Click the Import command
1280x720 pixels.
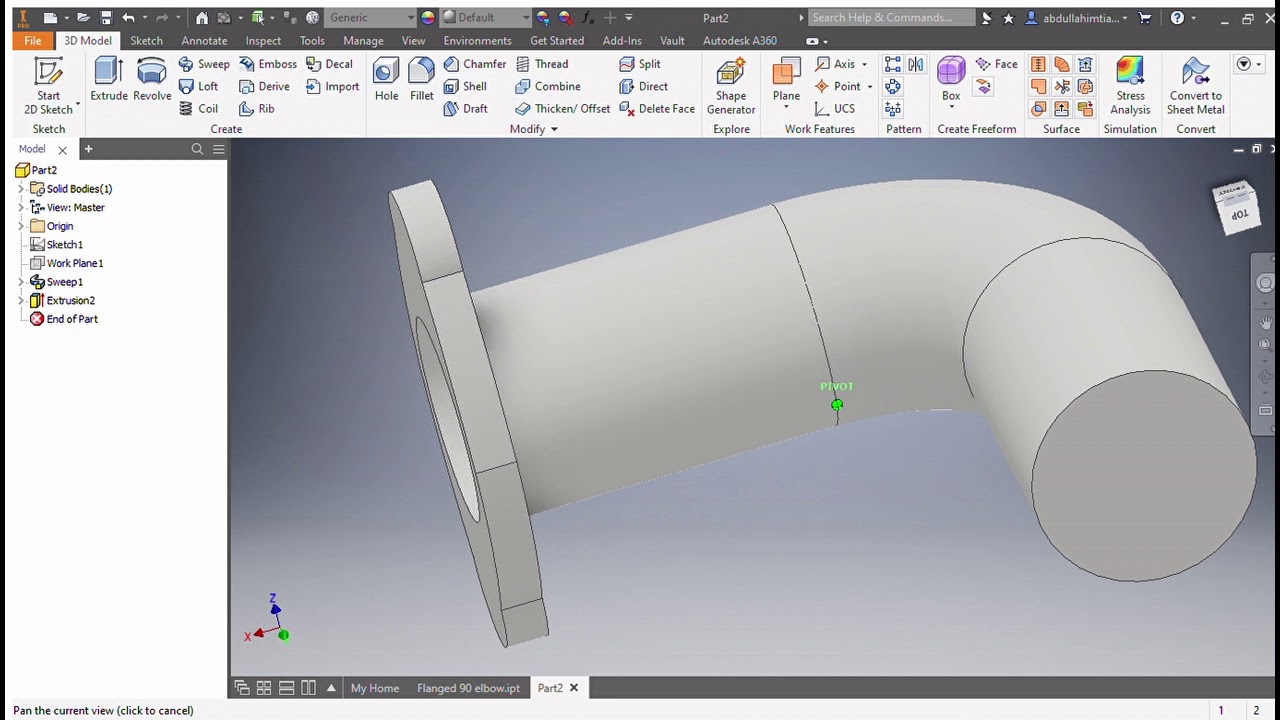[332, 86]
